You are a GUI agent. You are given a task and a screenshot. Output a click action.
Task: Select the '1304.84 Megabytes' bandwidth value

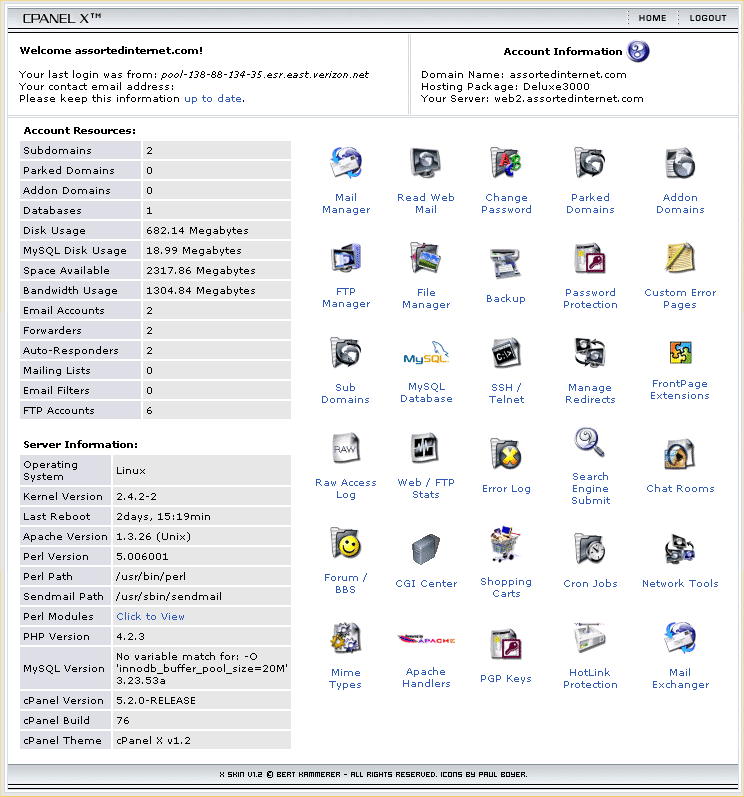coord(201,291)
